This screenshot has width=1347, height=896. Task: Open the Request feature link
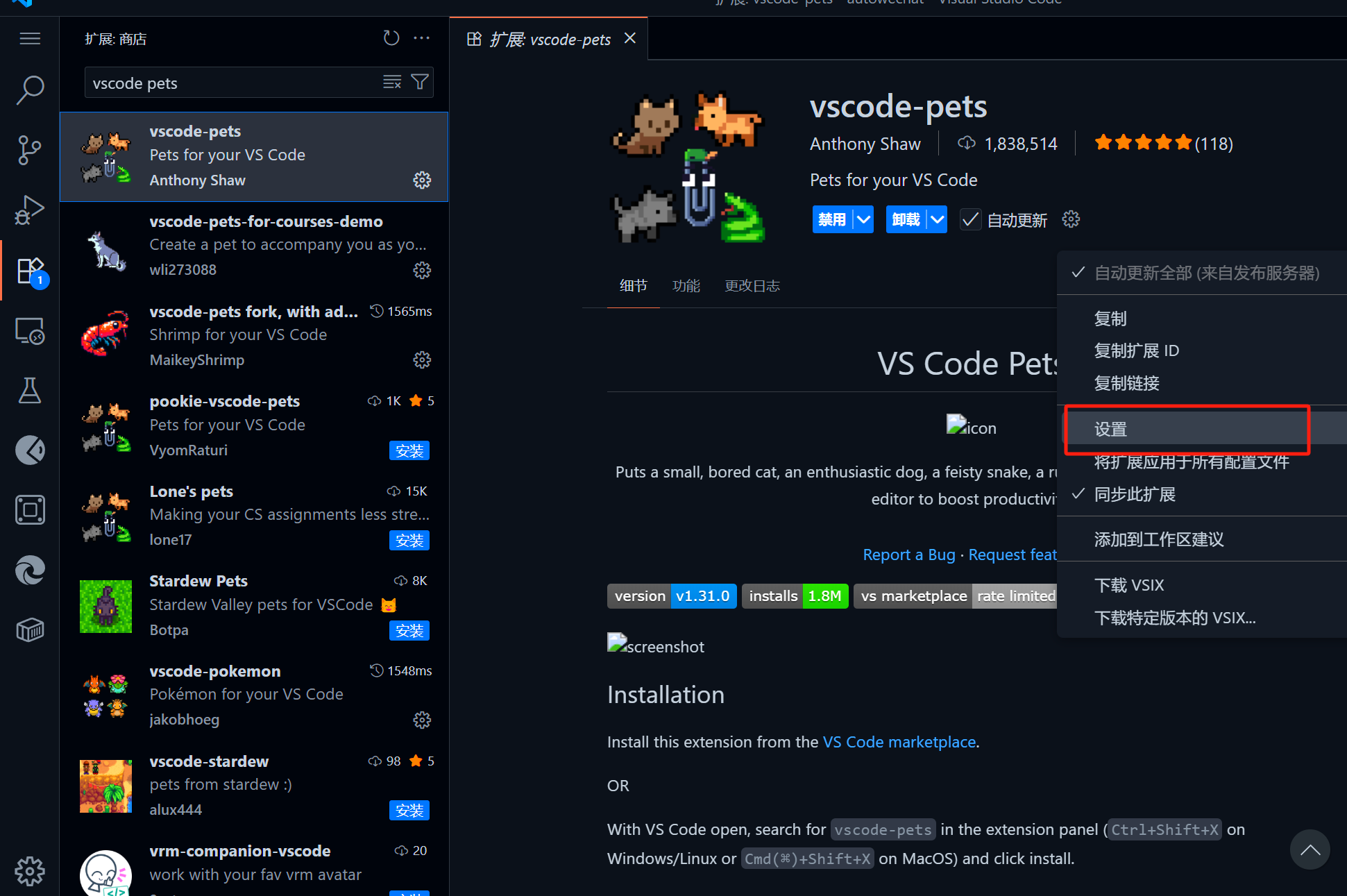pyautogui.click(x=1013, y=555)
